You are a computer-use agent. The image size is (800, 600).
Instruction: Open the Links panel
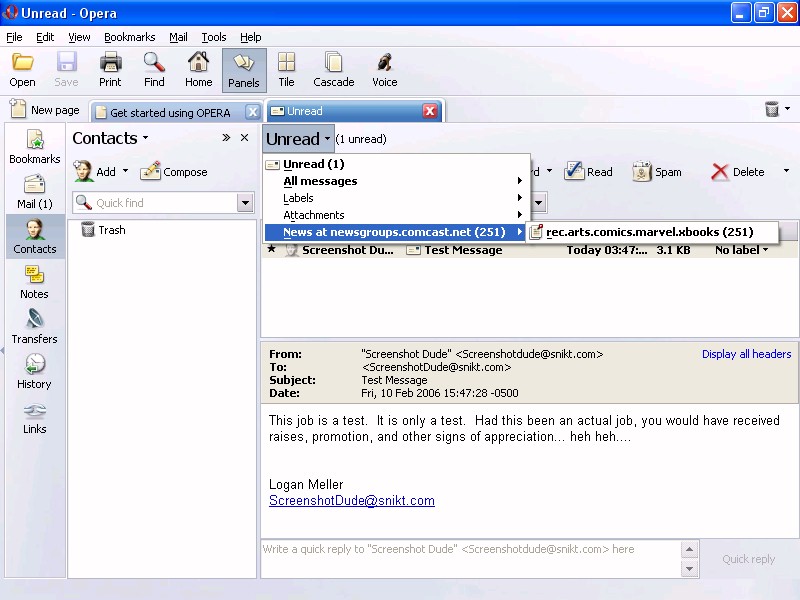[x=34, y=417]
